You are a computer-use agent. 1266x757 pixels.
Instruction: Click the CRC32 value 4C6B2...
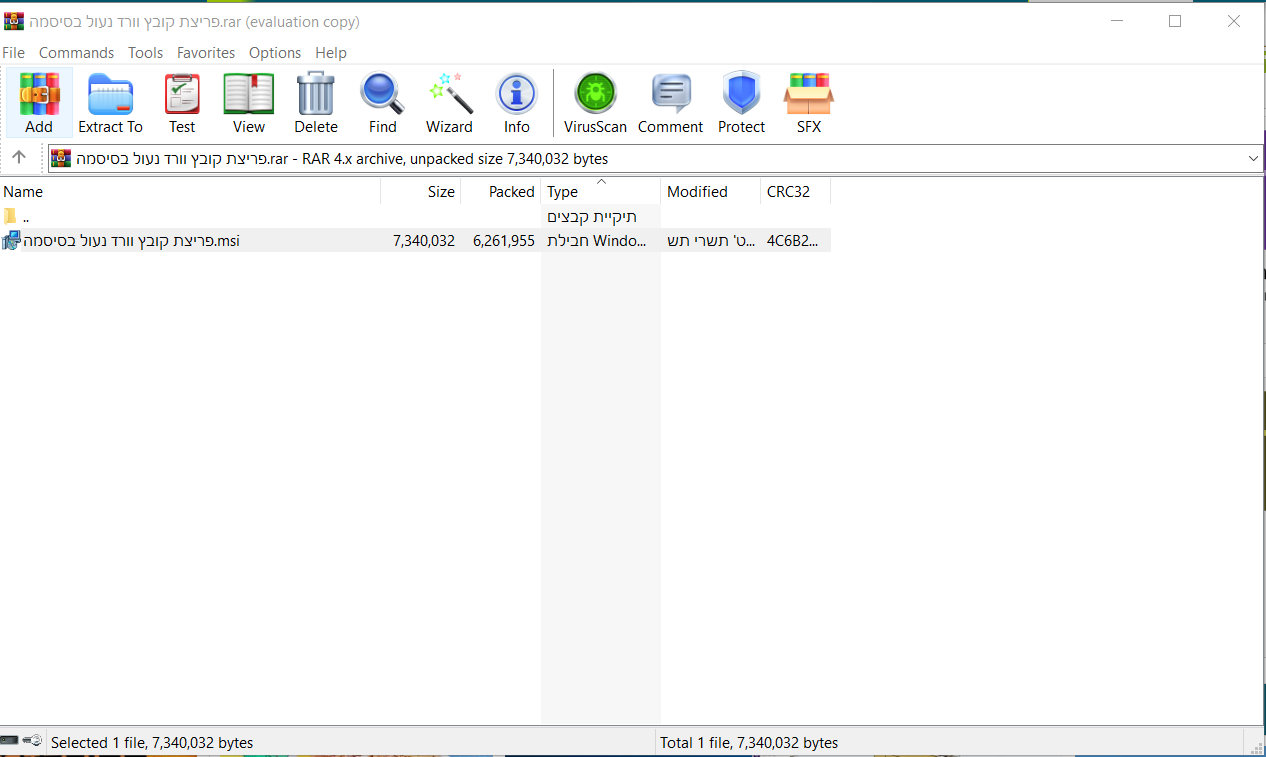[793, 240]
